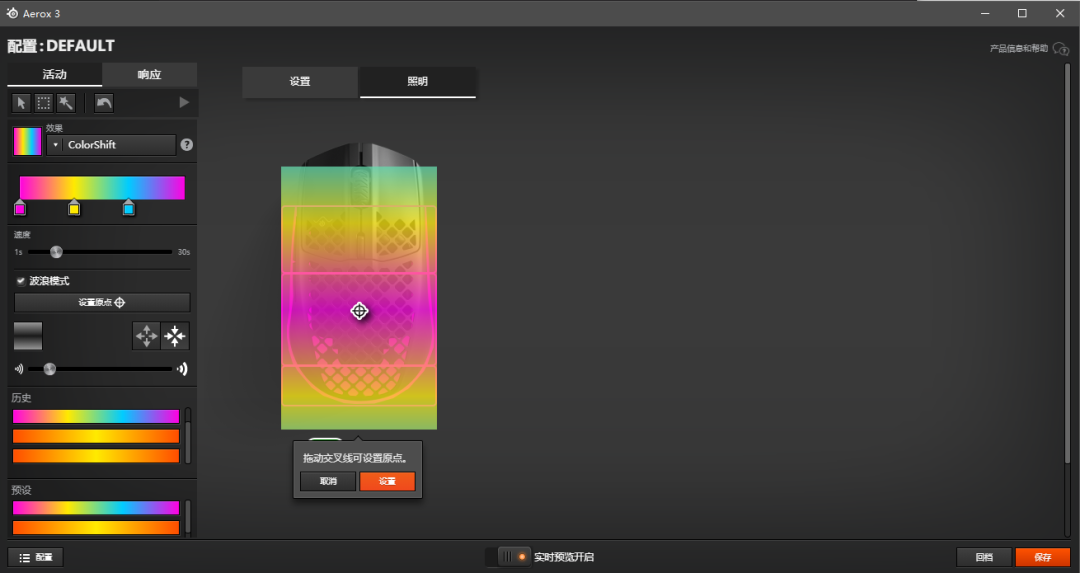Maximize the Aerox 3 window

(1022, 13)
